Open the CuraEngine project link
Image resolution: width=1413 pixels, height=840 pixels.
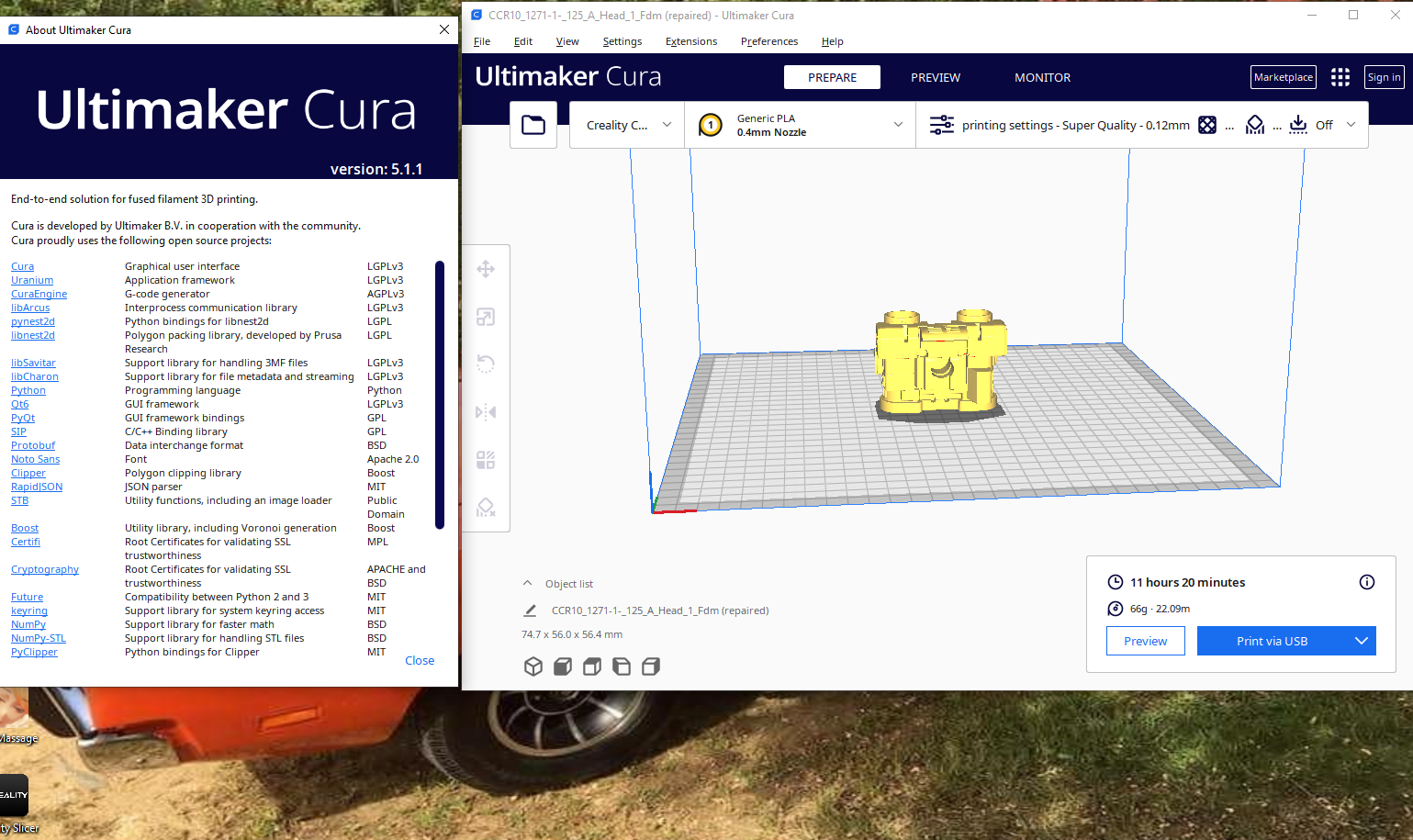click(39, 294)
